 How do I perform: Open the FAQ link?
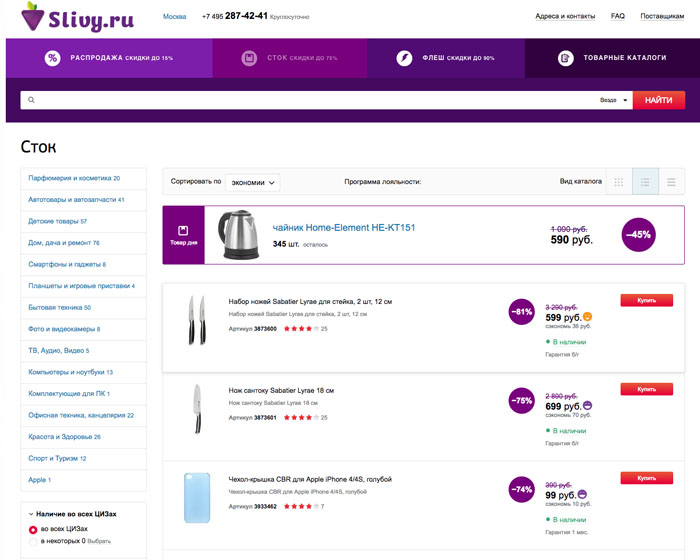[617, 16]
